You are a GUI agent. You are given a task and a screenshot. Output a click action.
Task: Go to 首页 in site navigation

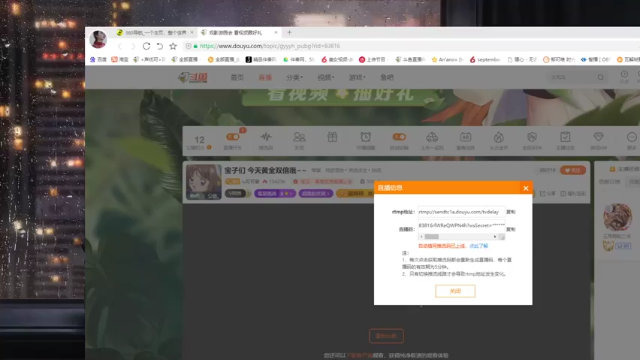(237, 77)
